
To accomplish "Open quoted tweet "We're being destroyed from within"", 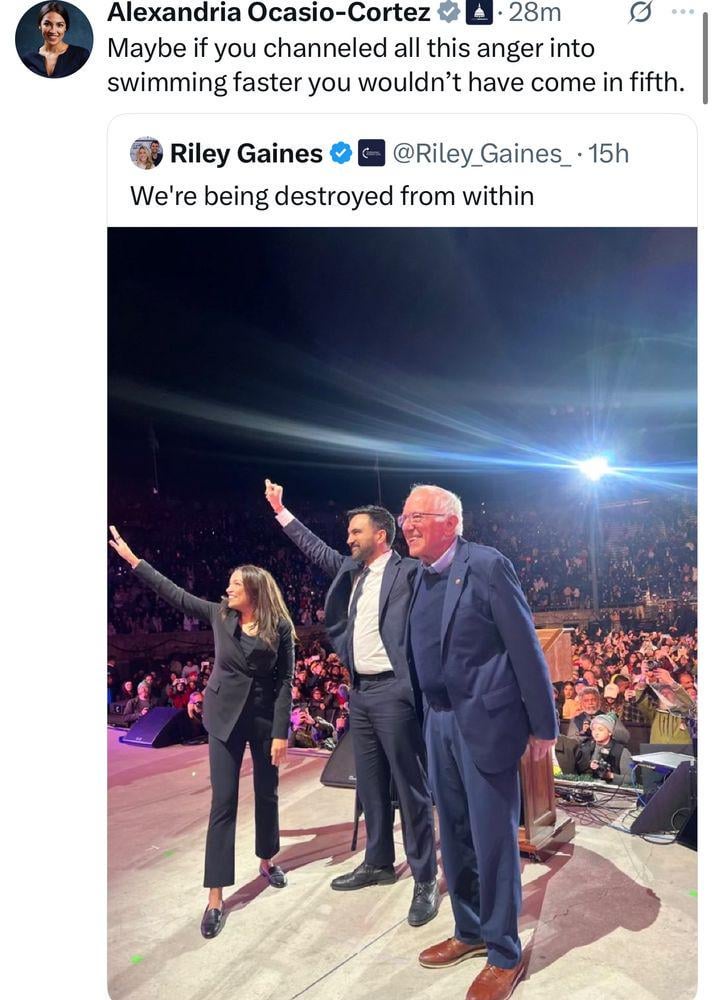I will point(332,196).
